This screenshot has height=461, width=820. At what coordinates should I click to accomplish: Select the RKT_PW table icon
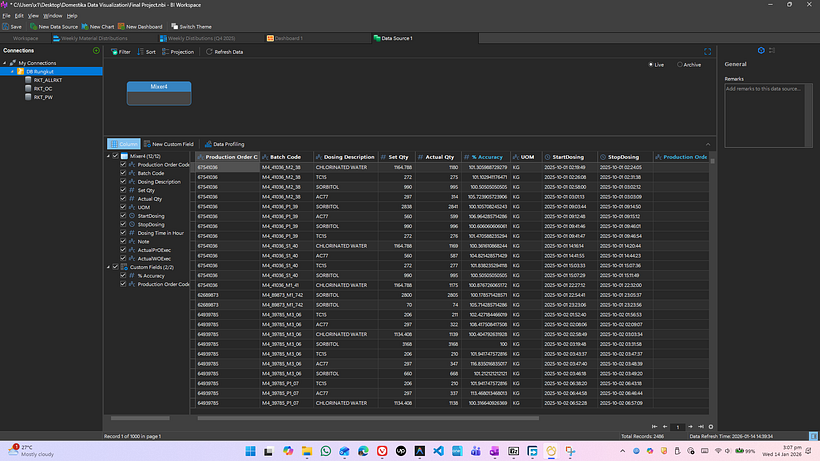pos(28,97)
